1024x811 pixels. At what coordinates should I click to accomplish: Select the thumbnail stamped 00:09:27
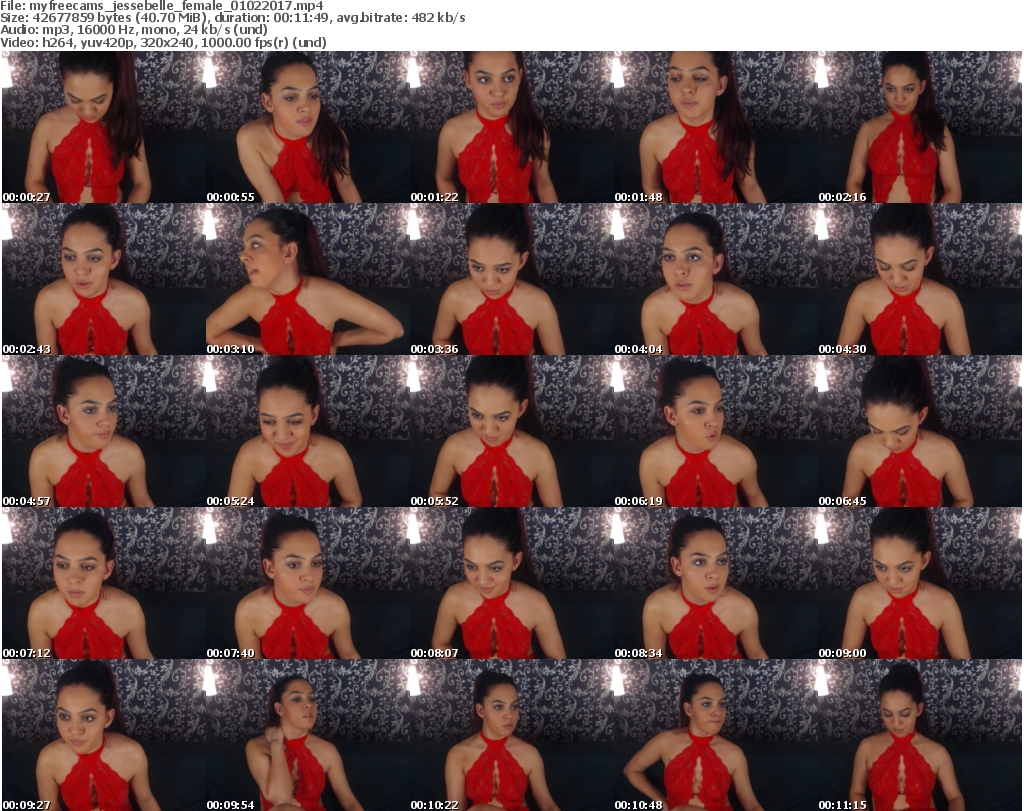[x=104, y=735]
